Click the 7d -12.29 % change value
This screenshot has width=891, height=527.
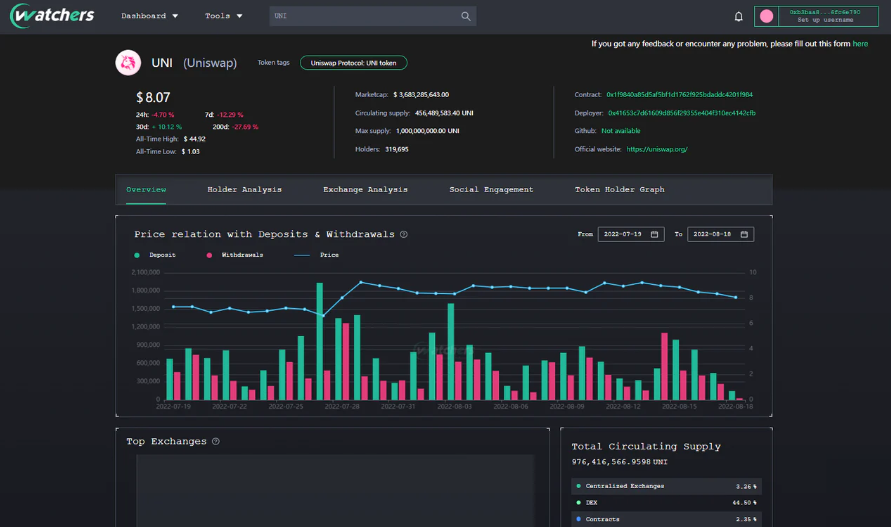pos(230,115)
